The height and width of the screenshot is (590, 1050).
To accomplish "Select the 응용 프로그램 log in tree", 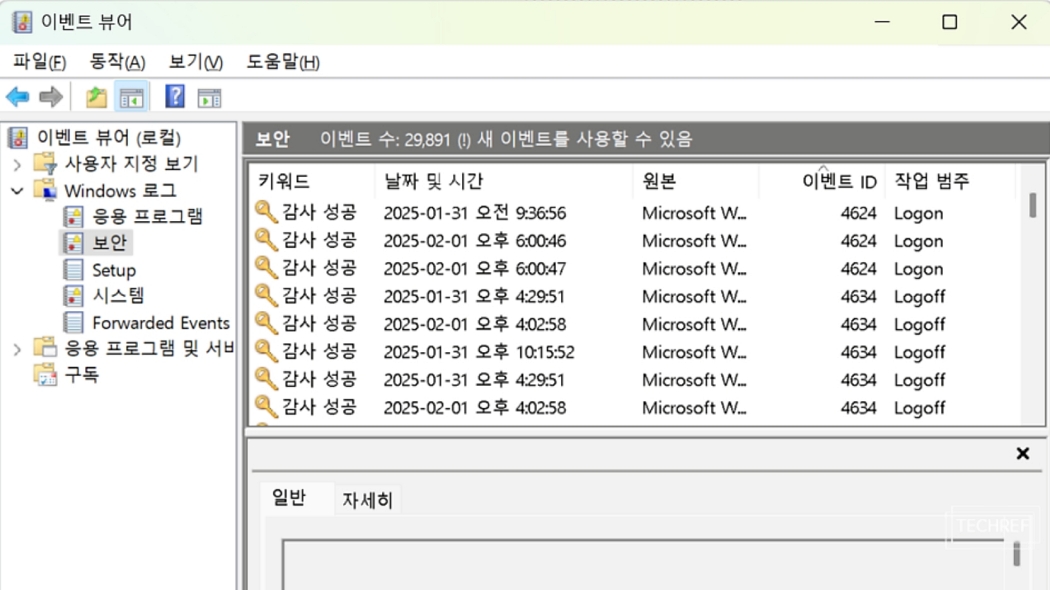I will pyautogui.click(x=147, y=216).
